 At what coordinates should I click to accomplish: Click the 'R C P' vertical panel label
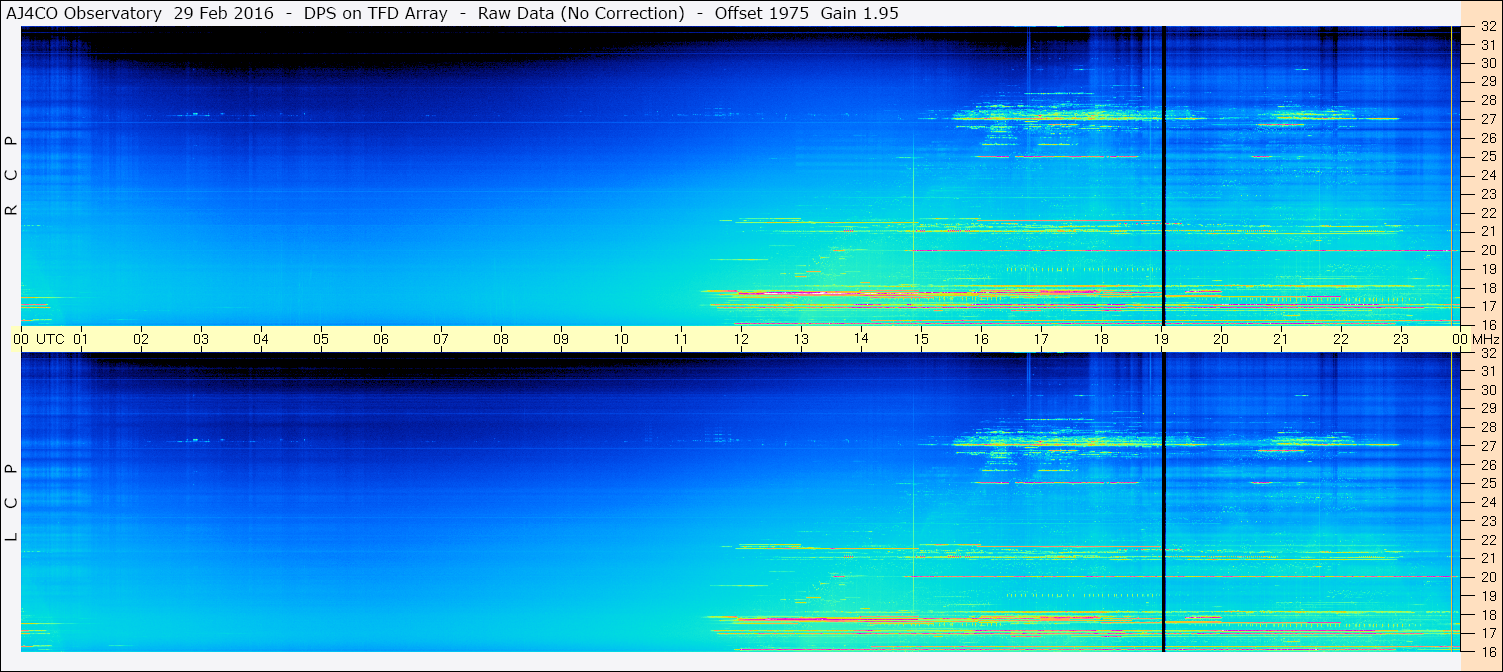point(11,176)
